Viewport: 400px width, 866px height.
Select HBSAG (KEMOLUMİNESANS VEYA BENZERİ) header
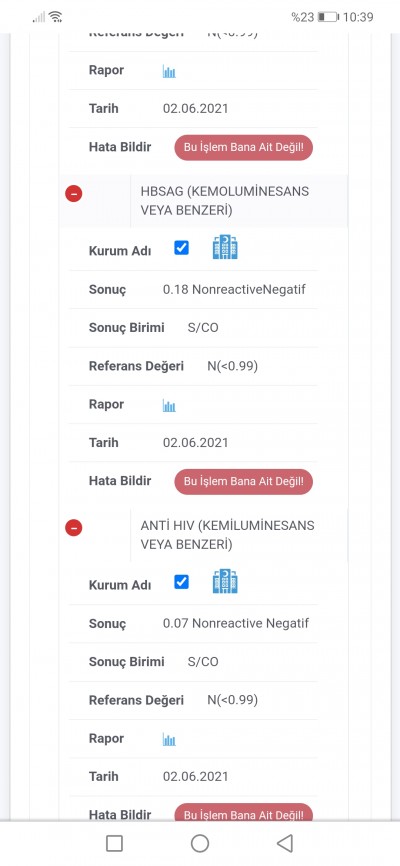click(x=225, y=201)
